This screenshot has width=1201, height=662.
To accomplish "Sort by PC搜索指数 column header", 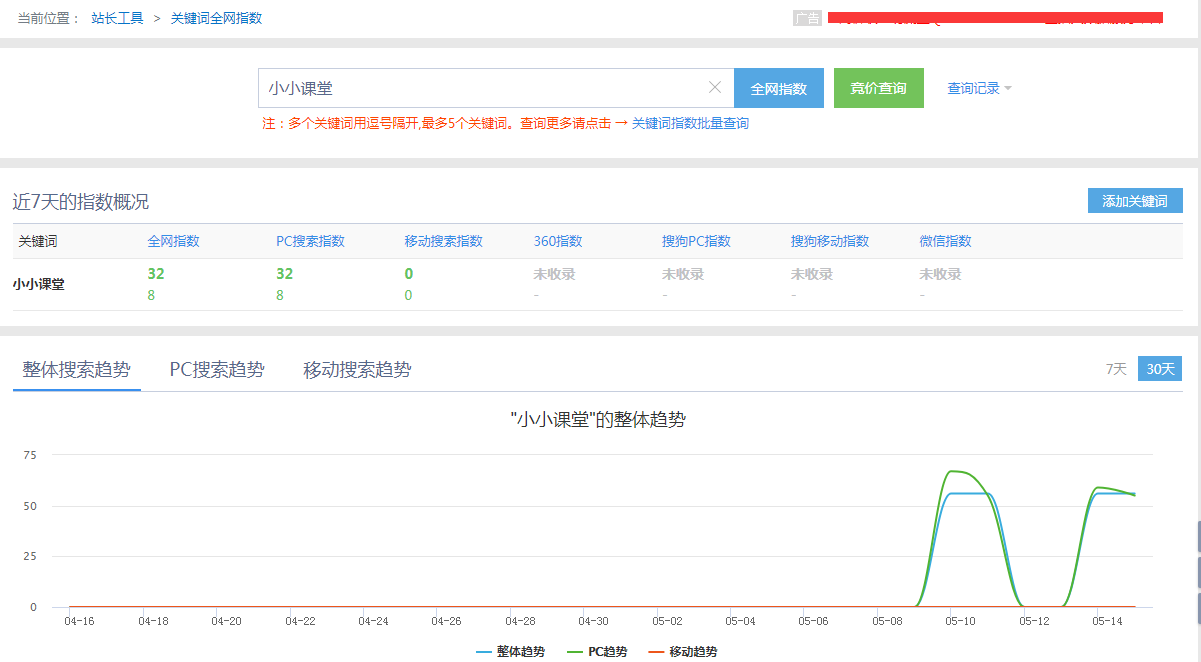I will (310, 241).
